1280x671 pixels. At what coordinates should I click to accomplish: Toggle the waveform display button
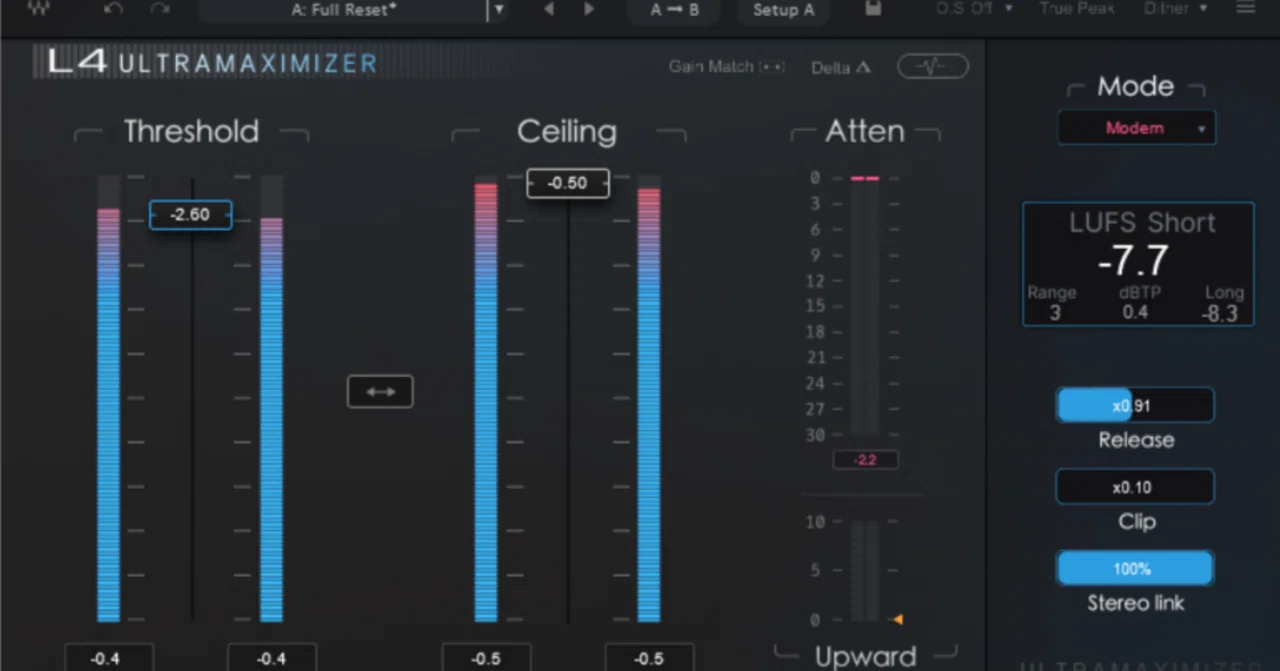click(x=932, y=67)
